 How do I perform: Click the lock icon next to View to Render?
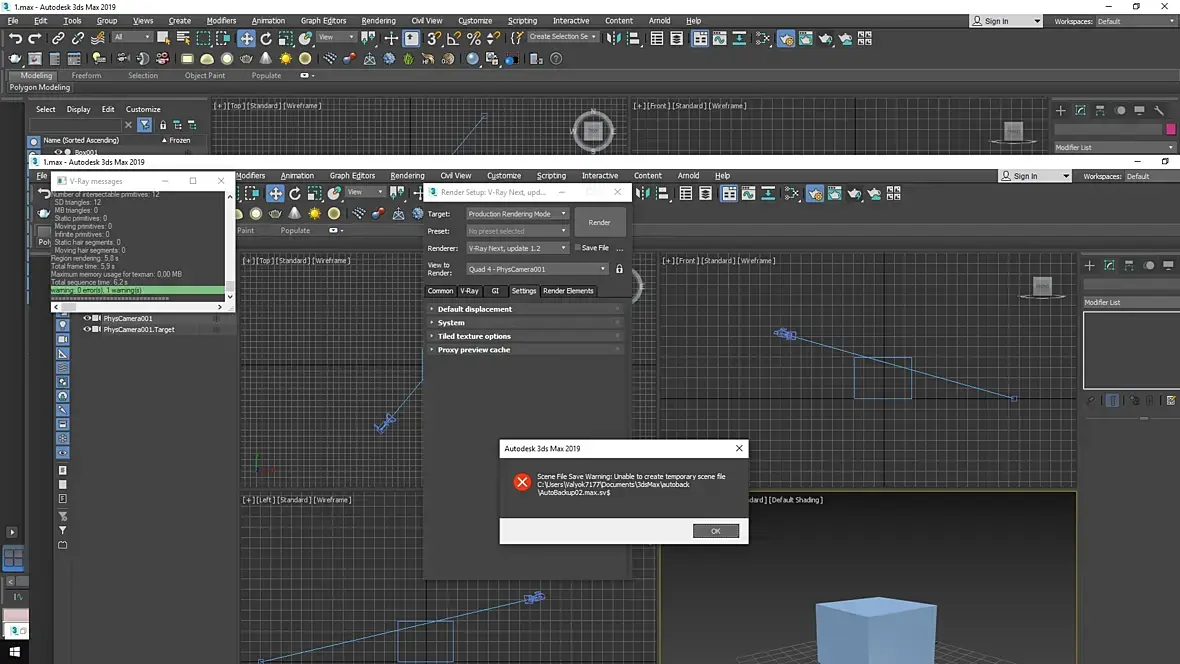[619, 269]
